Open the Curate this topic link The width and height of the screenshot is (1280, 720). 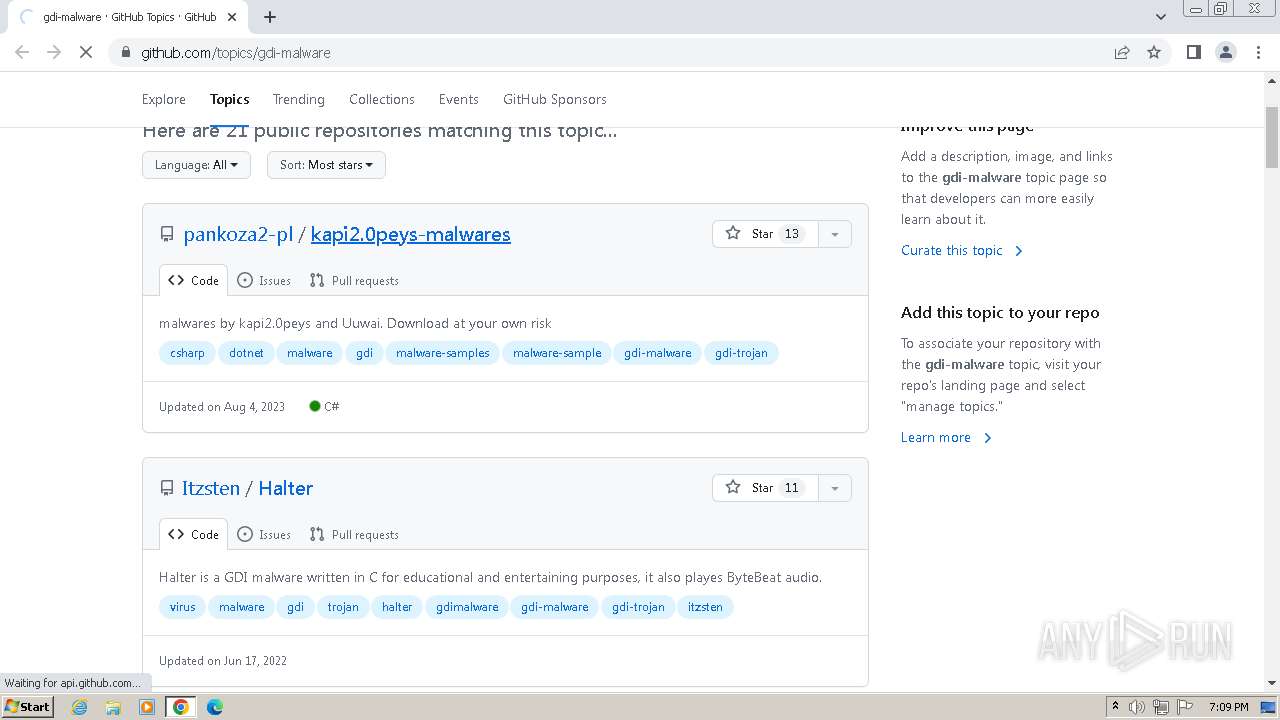962,251
